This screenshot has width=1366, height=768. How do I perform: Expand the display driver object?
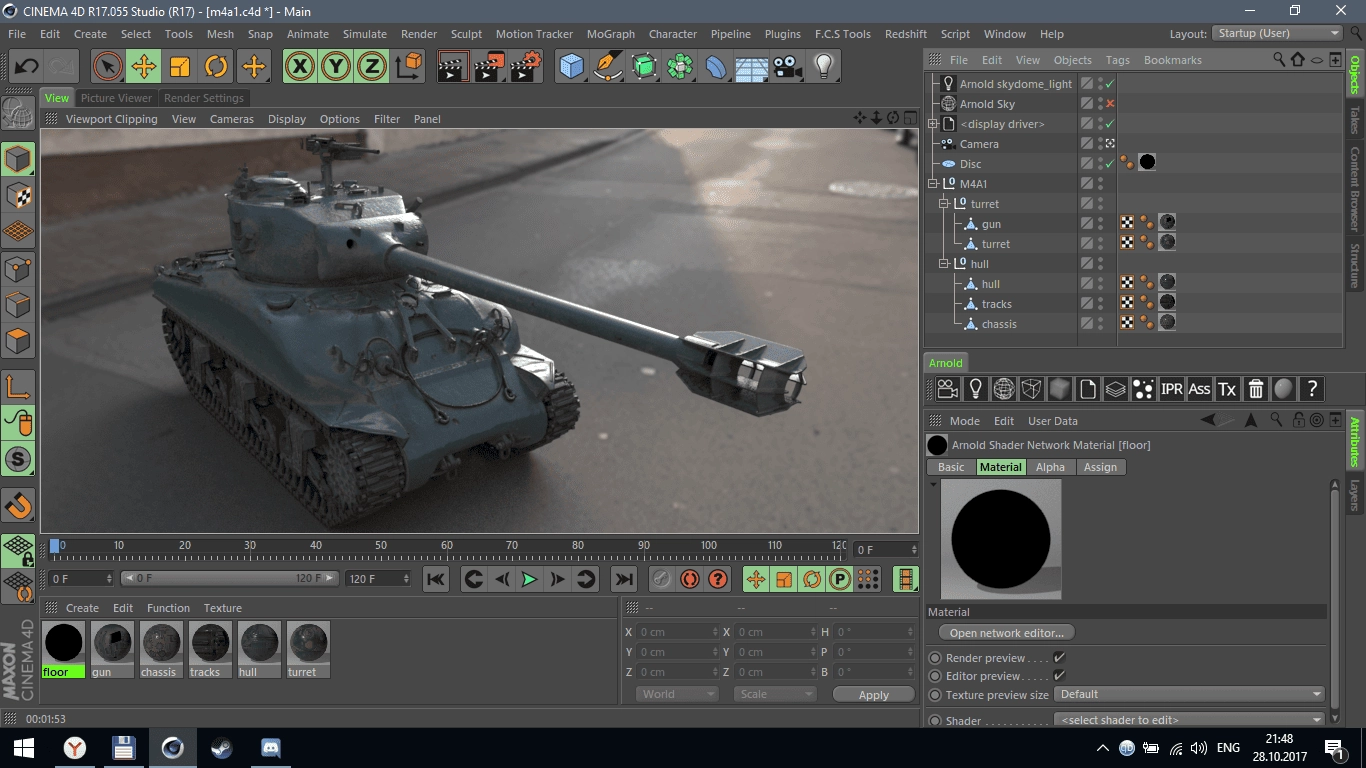coord(933,124)
